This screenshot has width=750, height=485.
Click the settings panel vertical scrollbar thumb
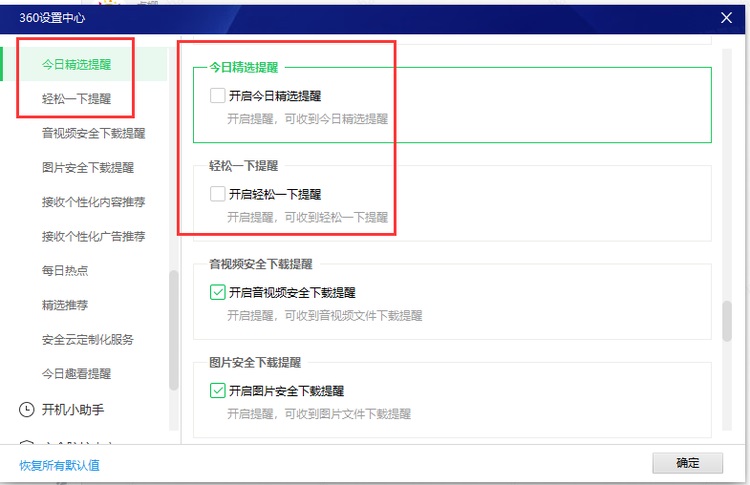(727, 320)
